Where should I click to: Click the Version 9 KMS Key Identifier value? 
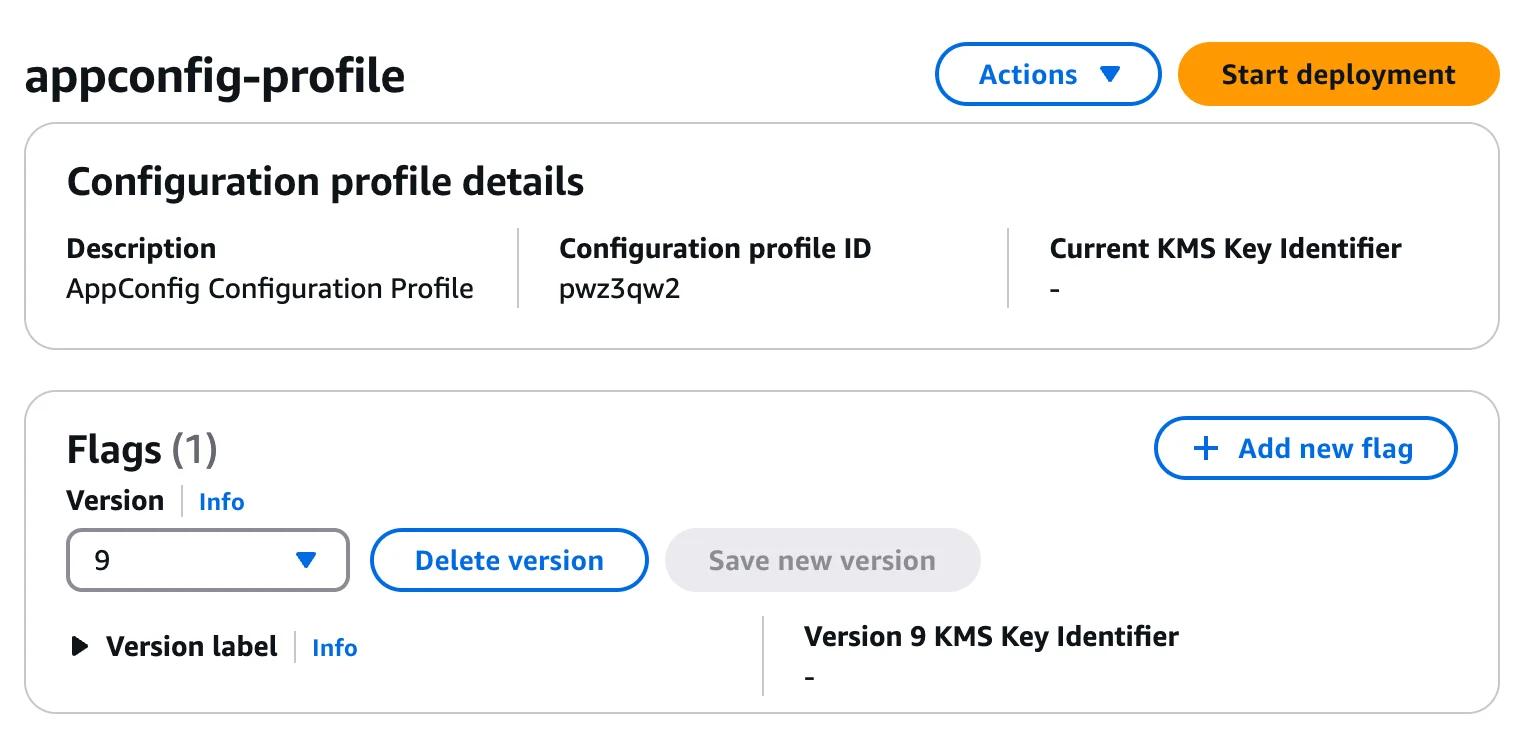(x=808, y=676)
